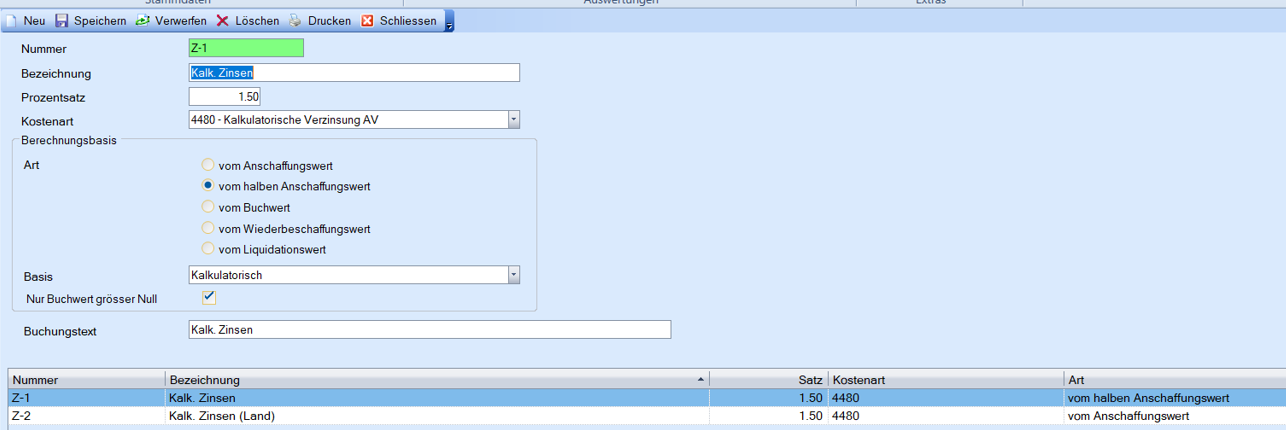Select radio option vom Liquidationswert
1286x430 pixels.
pos(208,249)
